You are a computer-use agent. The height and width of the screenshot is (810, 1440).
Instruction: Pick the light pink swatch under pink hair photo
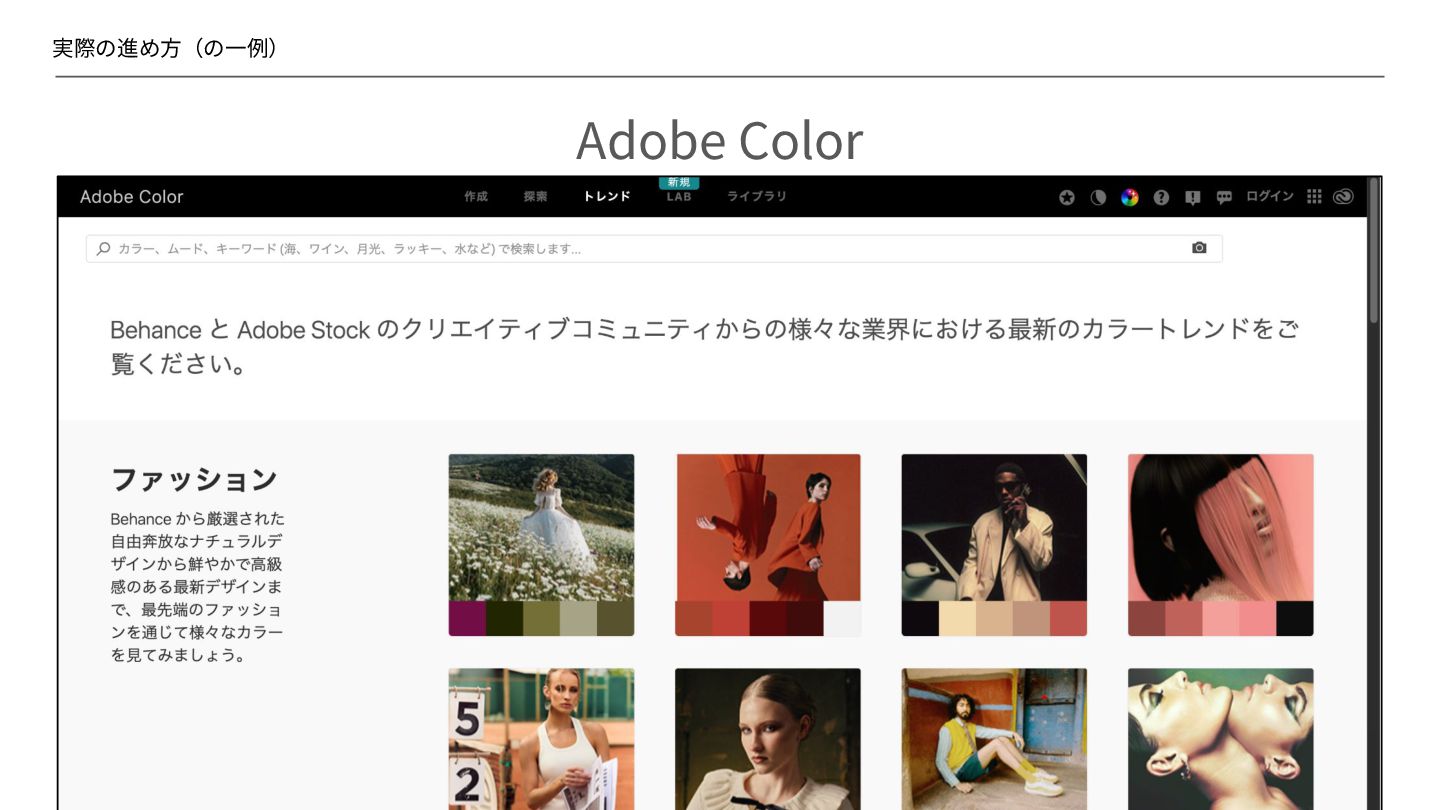tap(1221, 619)
